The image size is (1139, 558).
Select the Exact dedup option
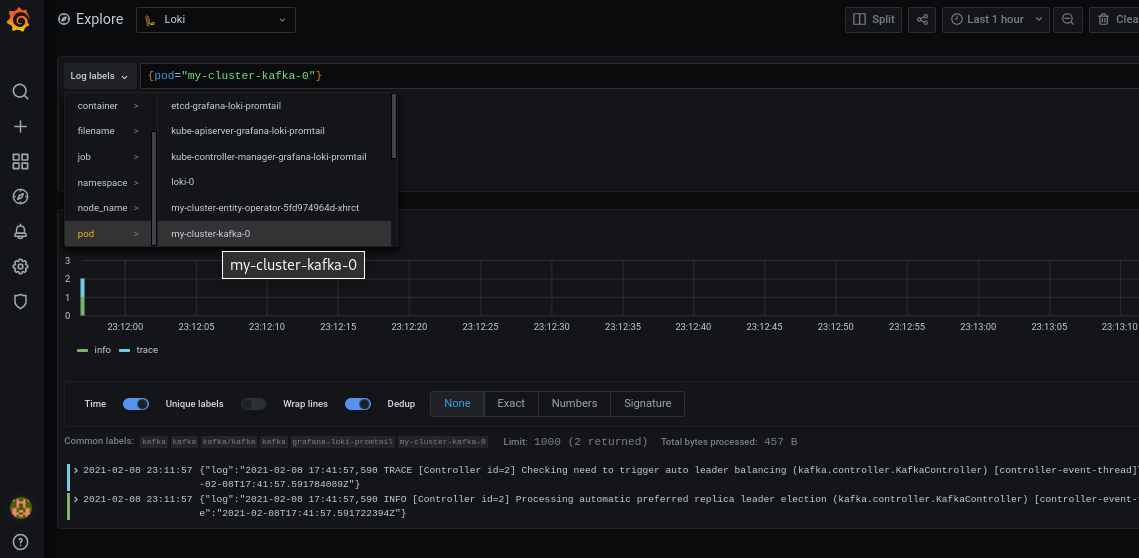click(511, 404)
